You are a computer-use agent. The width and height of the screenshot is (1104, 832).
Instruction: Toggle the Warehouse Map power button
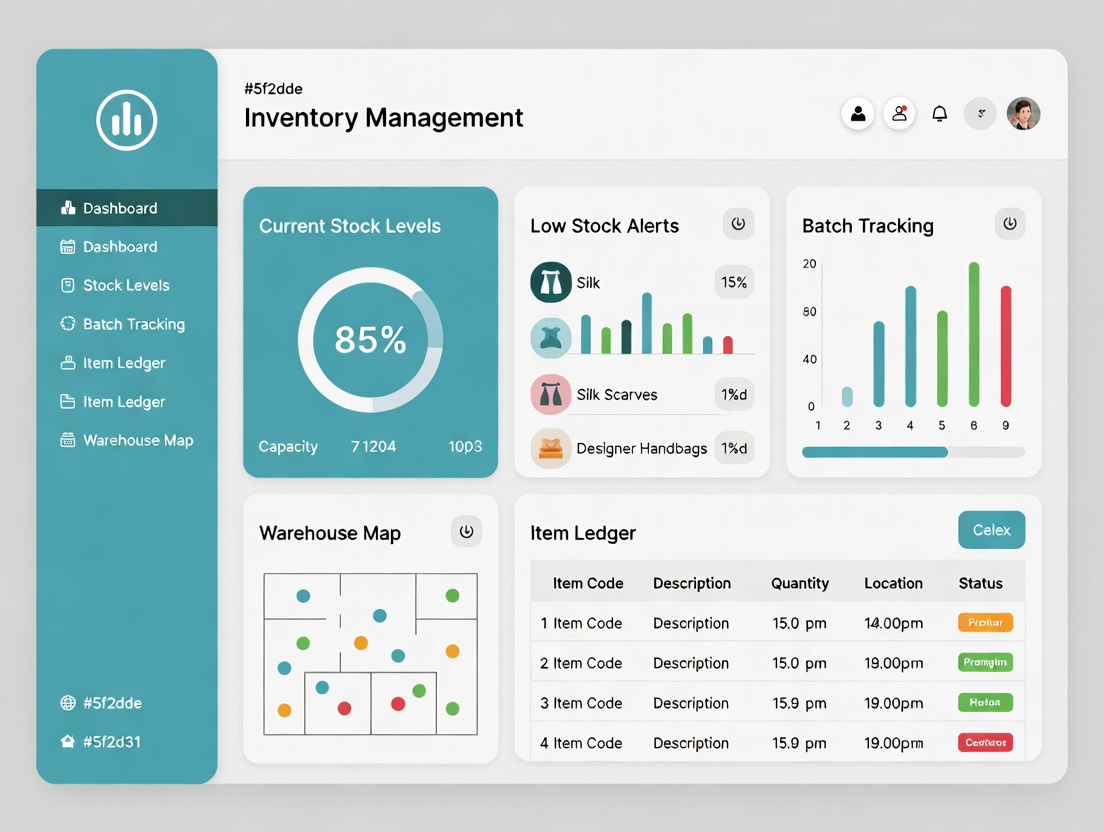[x=466, y=532]
